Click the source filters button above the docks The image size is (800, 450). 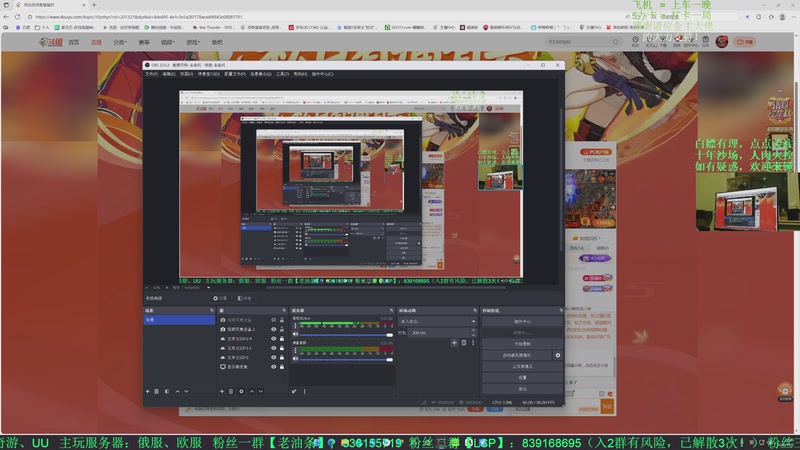click(245, 298)
